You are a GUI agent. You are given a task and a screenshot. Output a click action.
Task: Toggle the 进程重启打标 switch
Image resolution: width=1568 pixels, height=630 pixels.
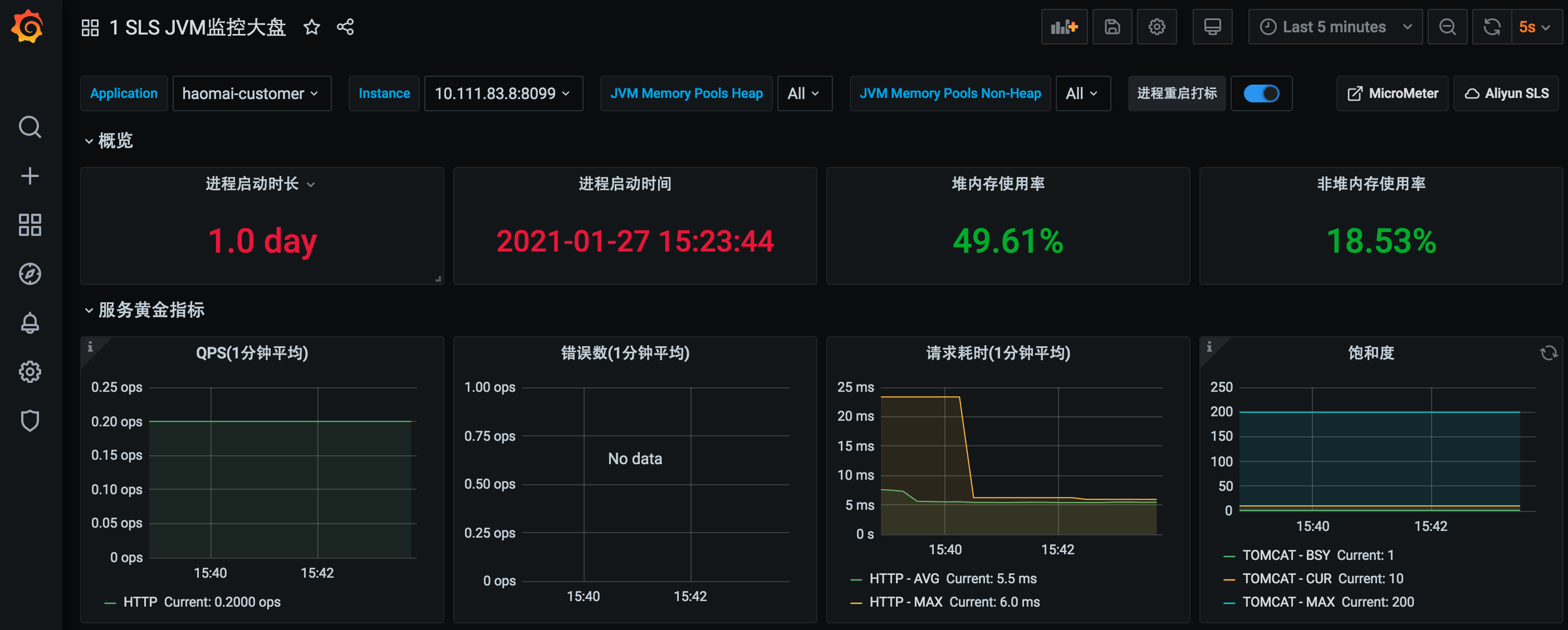1261,93
